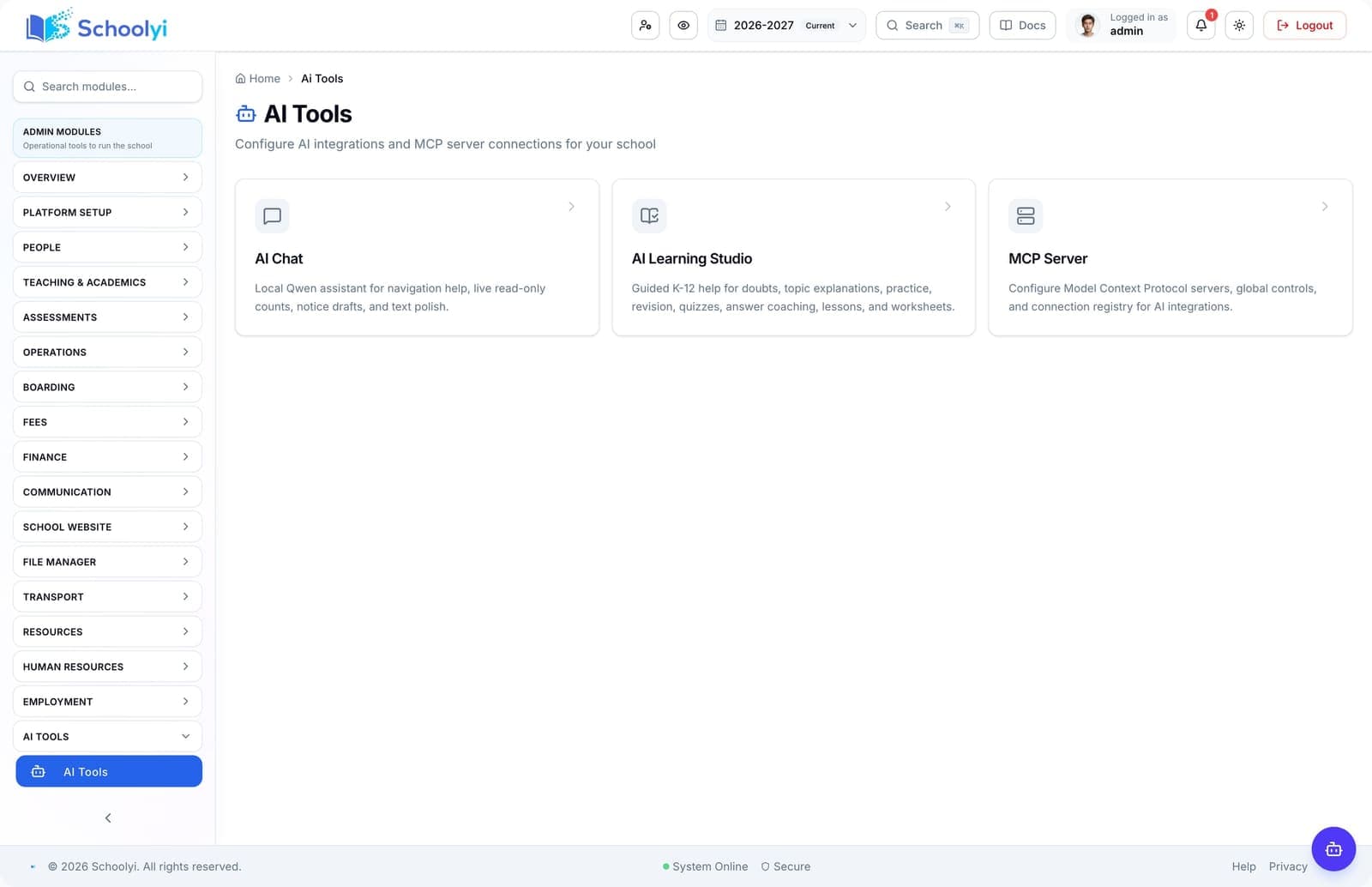Click the arrow on the MCP Server card
The image size is (1372, 887).
click(x=1325, y=206)
